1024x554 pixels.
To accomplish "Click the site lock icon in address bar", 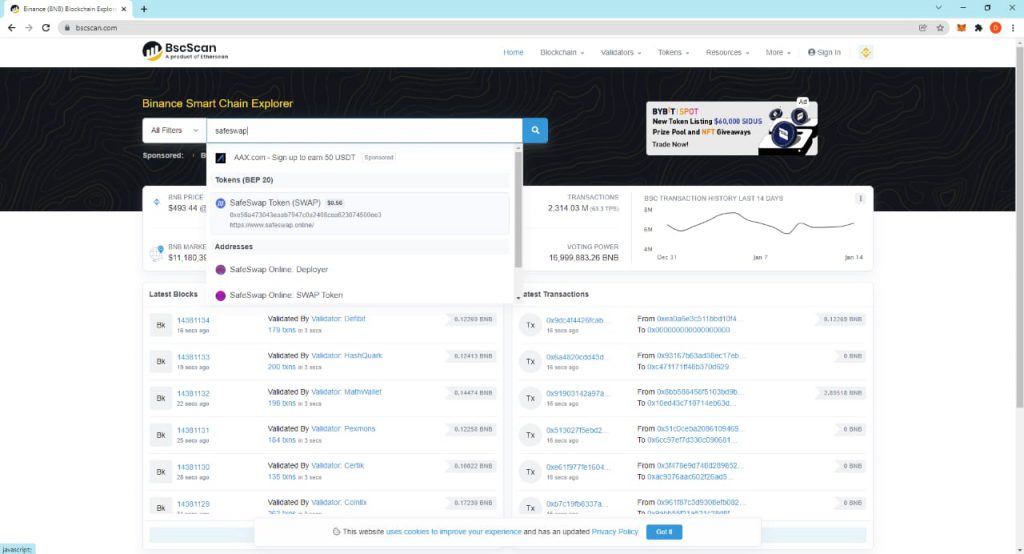I will tap(67, 28).
